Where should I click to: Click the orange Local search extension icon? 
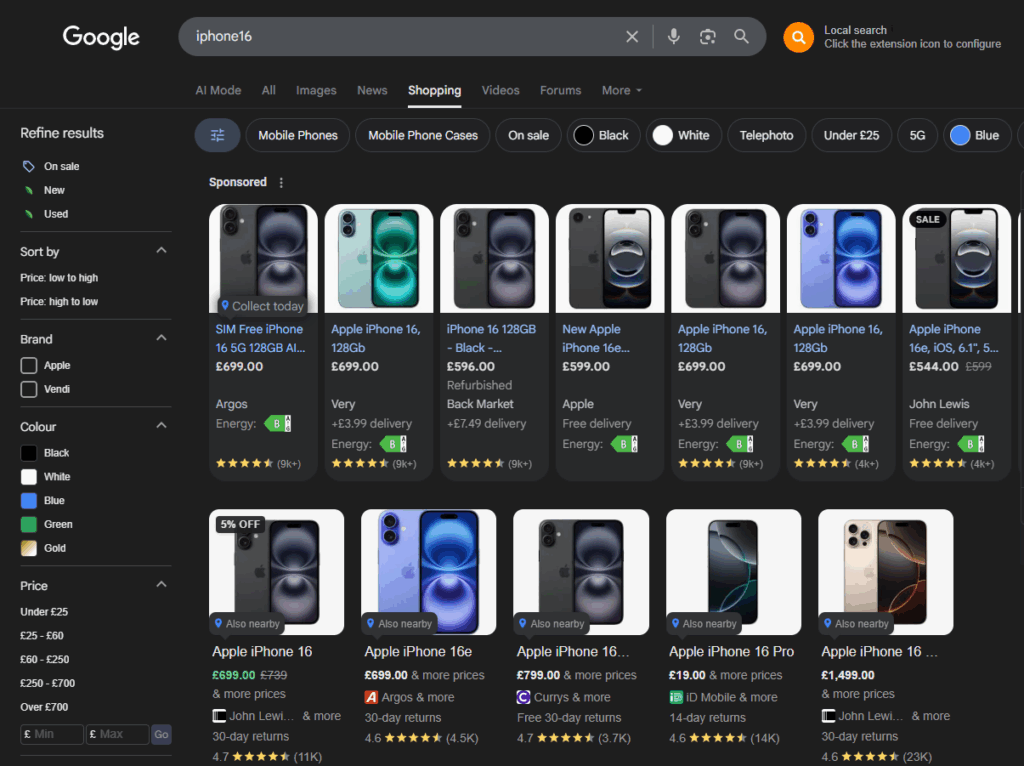pos(798,37)
